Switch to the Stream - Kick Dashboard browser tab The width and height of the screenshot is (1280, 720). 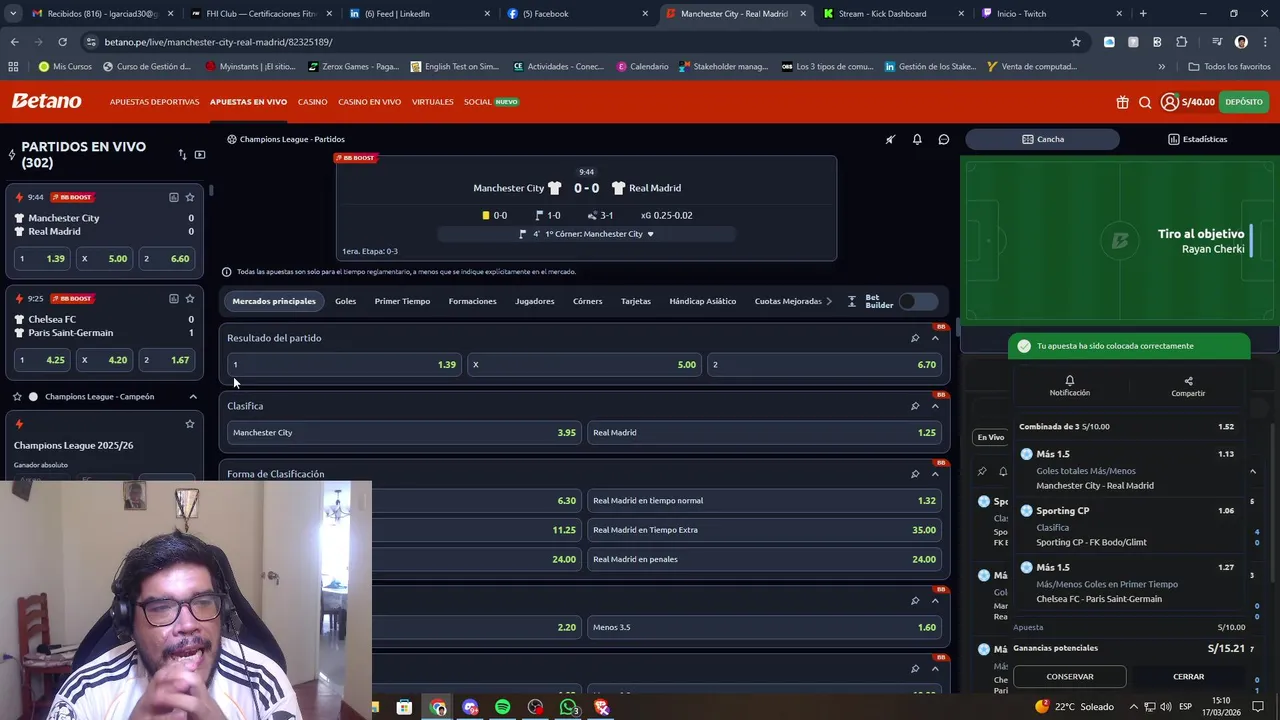882,14
